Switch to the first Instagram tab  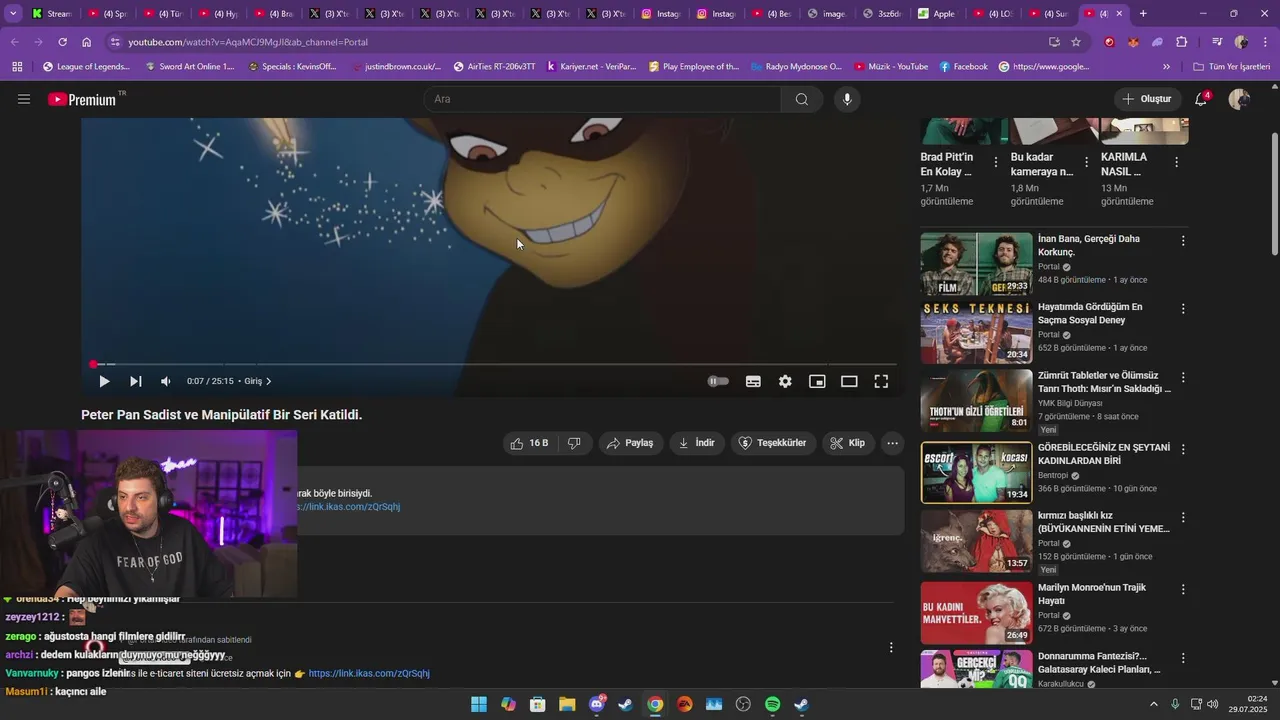pyautogui.click(x=660, y=14)
